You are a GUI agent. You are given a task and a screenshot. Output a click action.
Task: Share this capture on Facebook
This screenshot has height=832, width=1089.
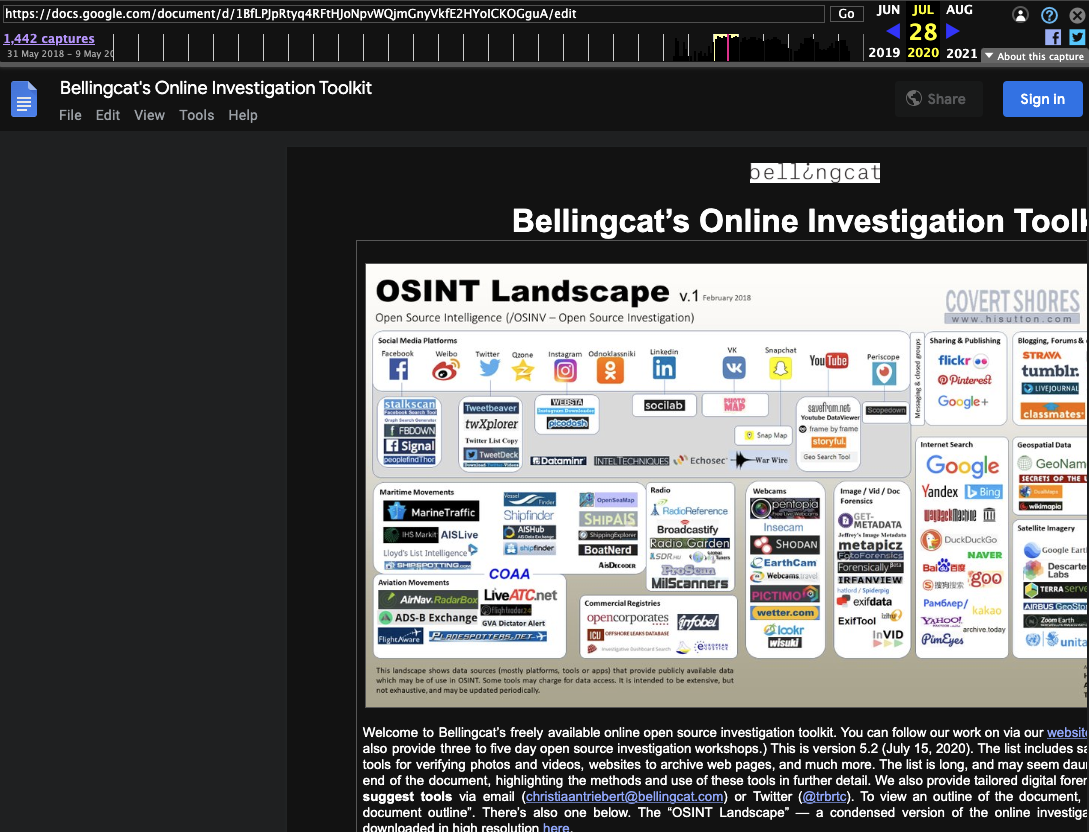1052,37
